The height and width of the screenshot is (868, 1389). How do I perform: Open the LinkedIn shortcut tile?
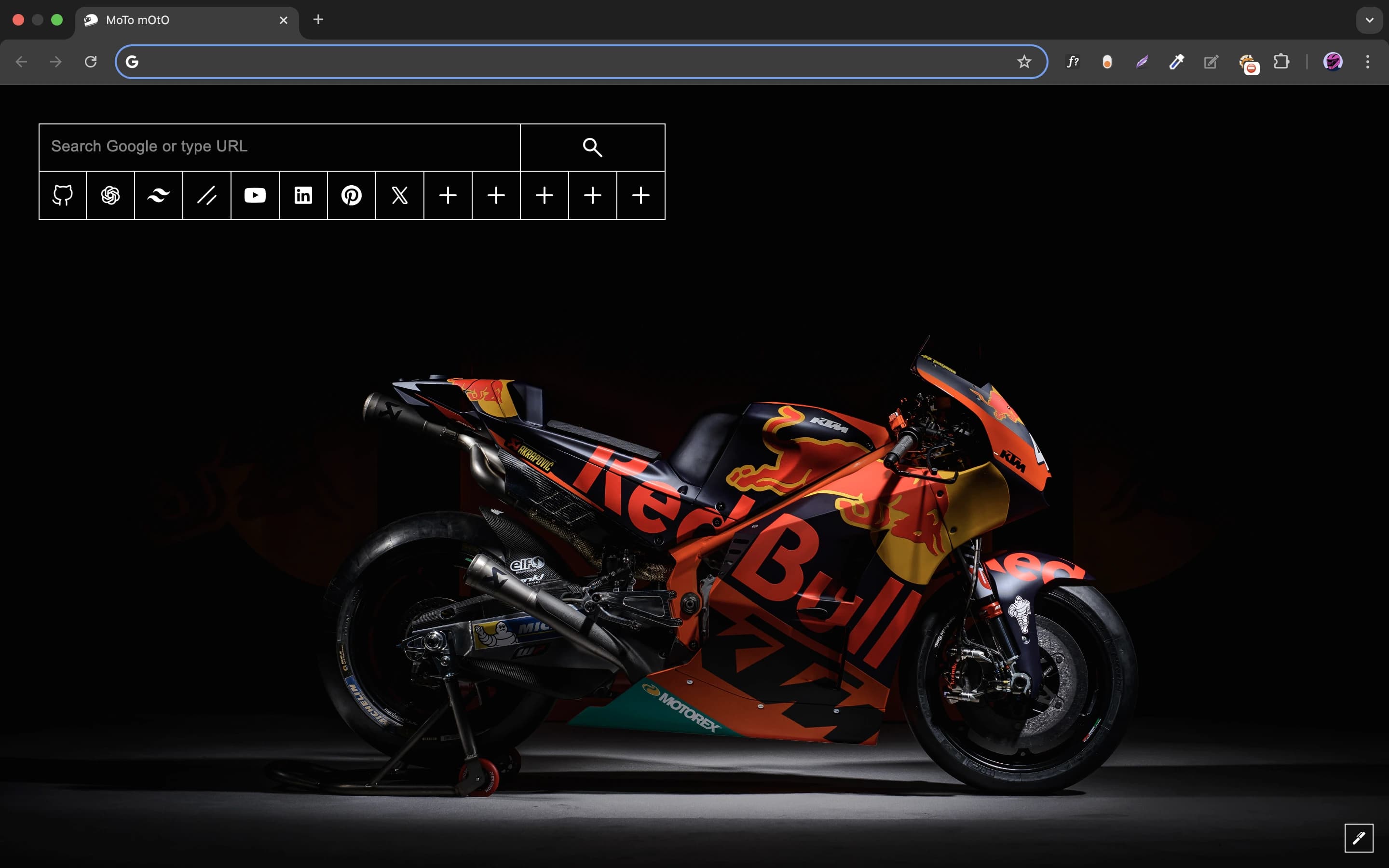(x=303, y=195)
